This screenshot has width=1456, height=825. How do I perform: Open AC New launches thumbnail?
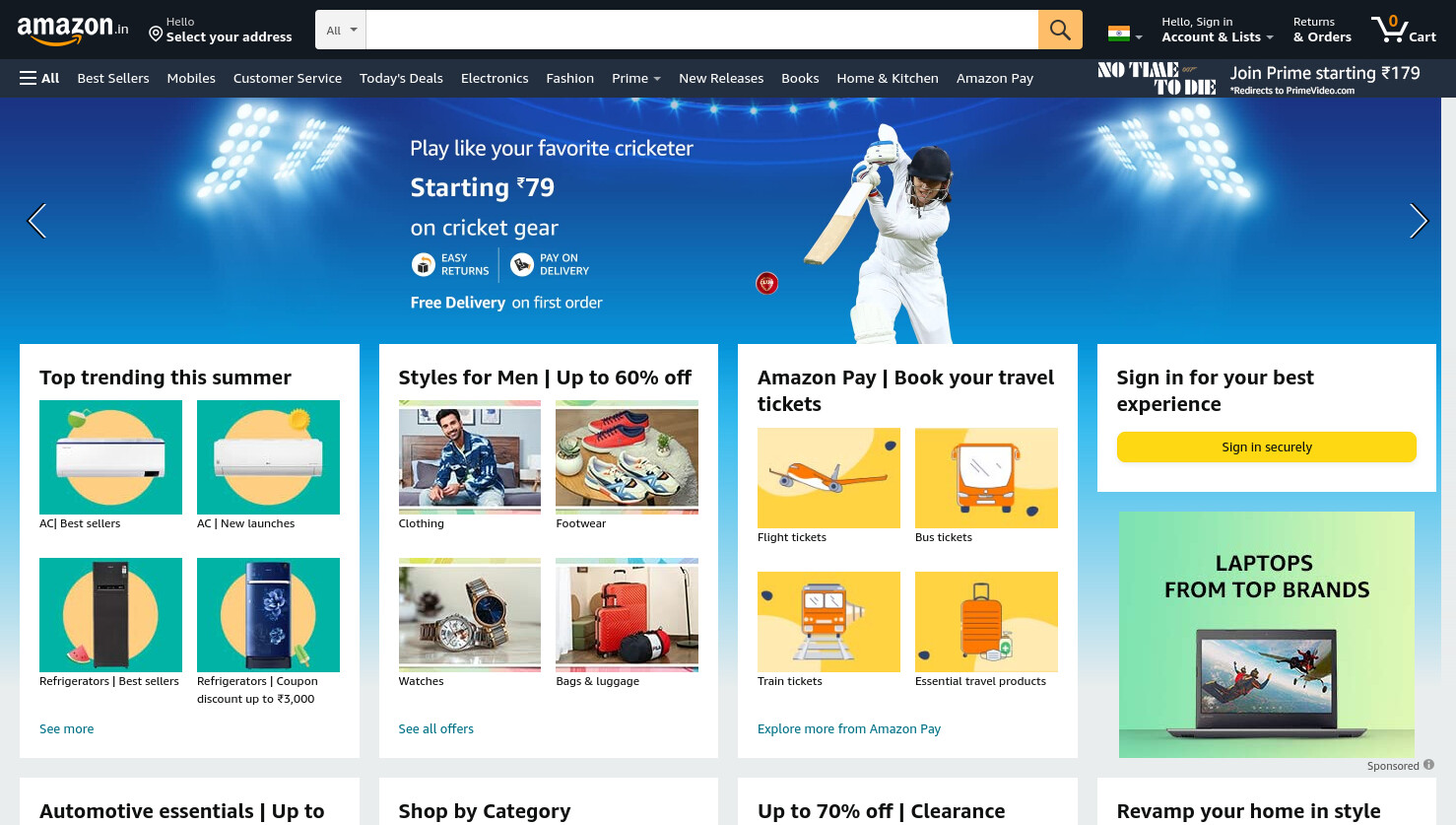click(268, 457)
